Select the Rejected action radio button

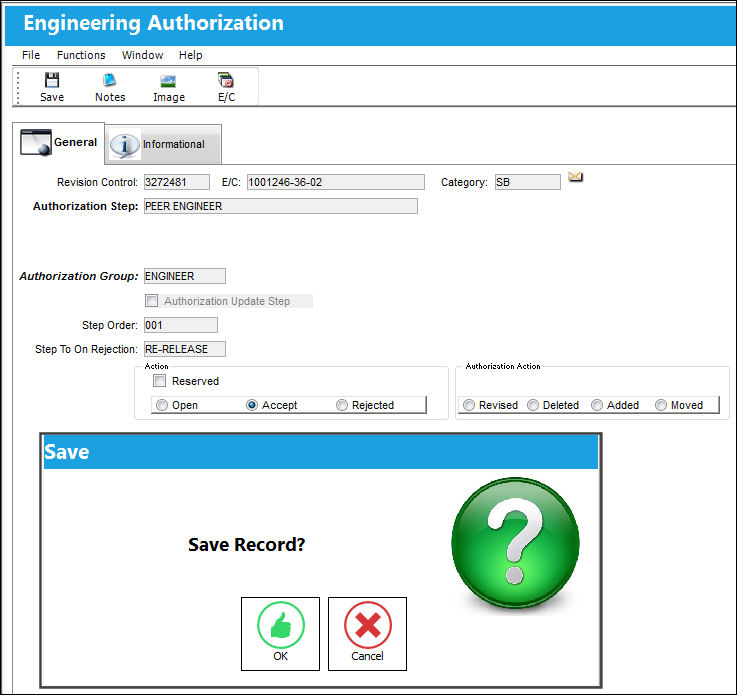tap(342, 405)
